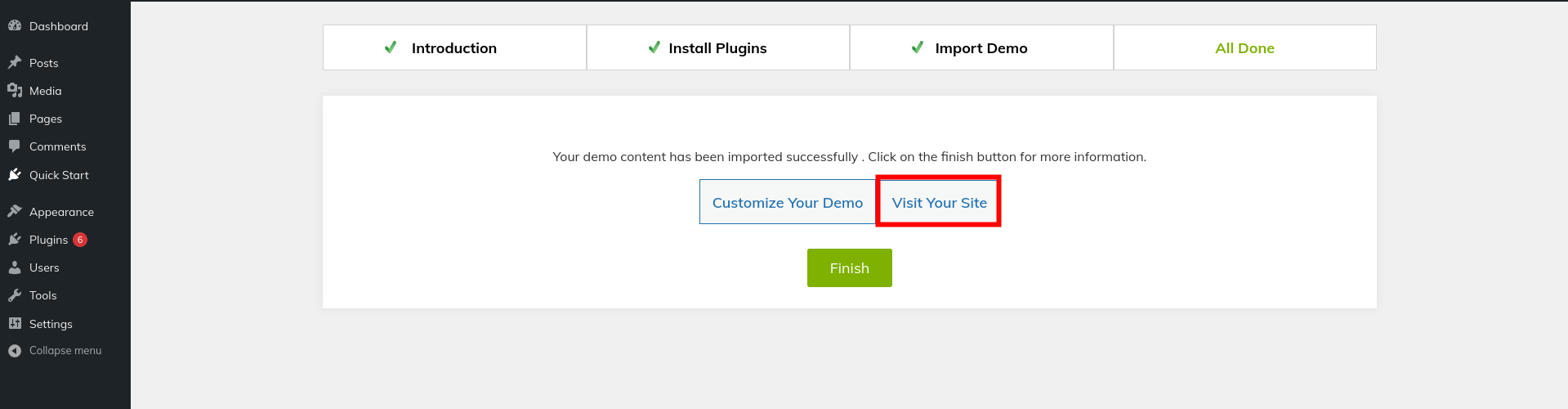
Task: Open the All Done step tab
Action: [1244, 48]
